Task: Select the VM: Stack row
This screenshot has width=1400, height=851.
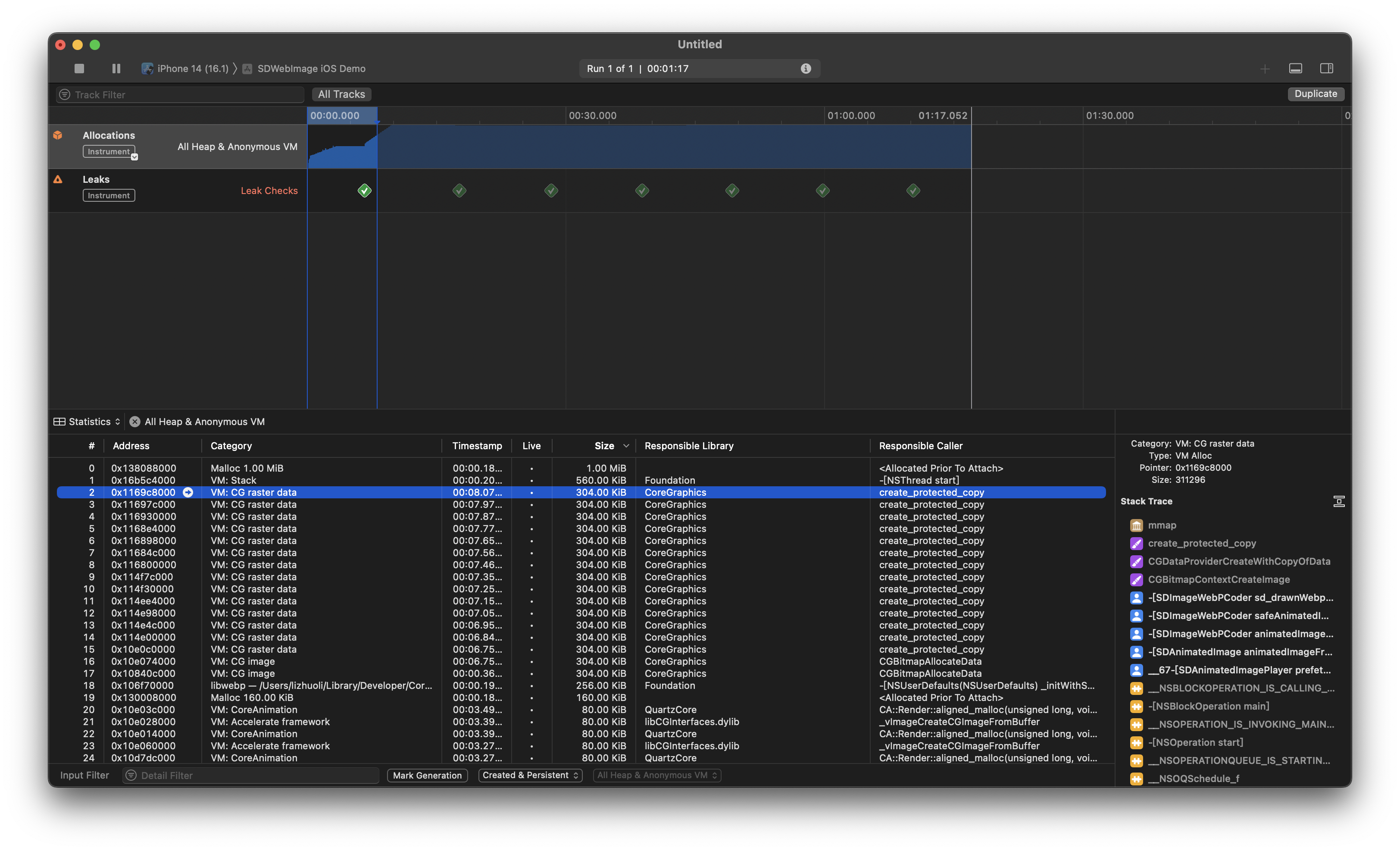Action: pos(581,481)
